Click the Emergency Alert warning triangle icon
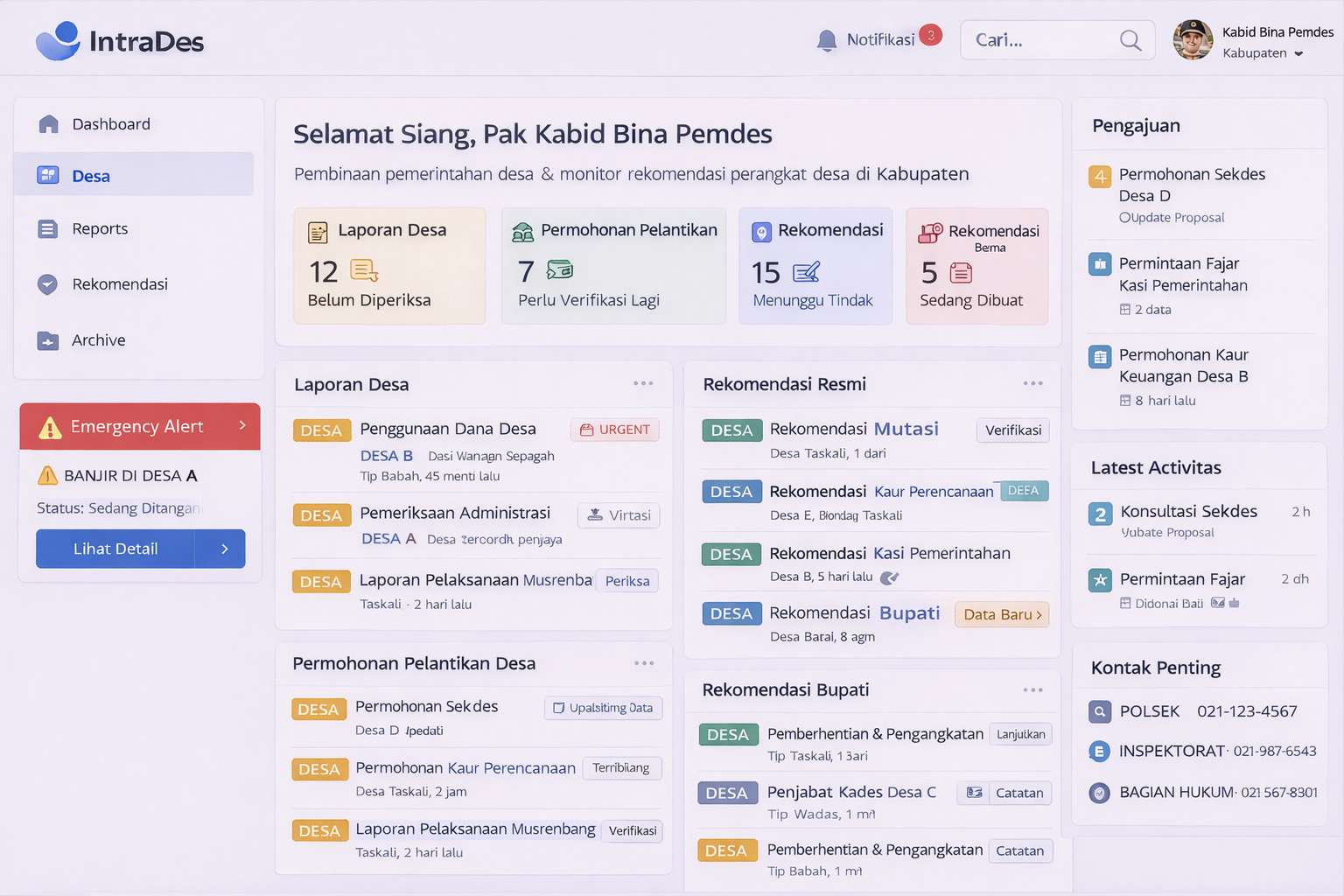The image size is (1344, 896). pyautogui.click(x=50, y=427)
